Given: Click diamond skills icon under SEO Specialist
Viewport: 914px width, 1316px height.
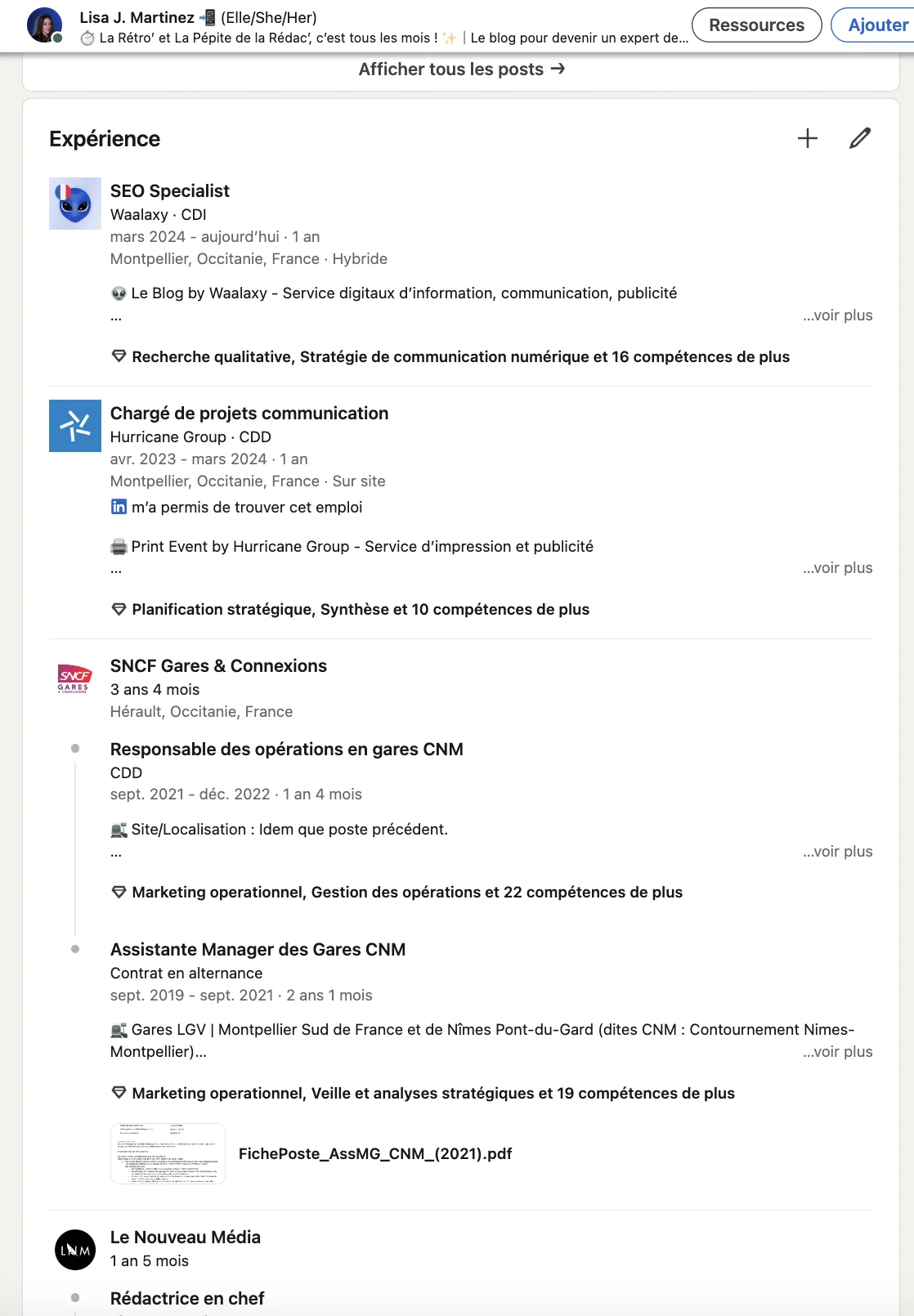Looking at the screenshot, I should click(119, 356).
